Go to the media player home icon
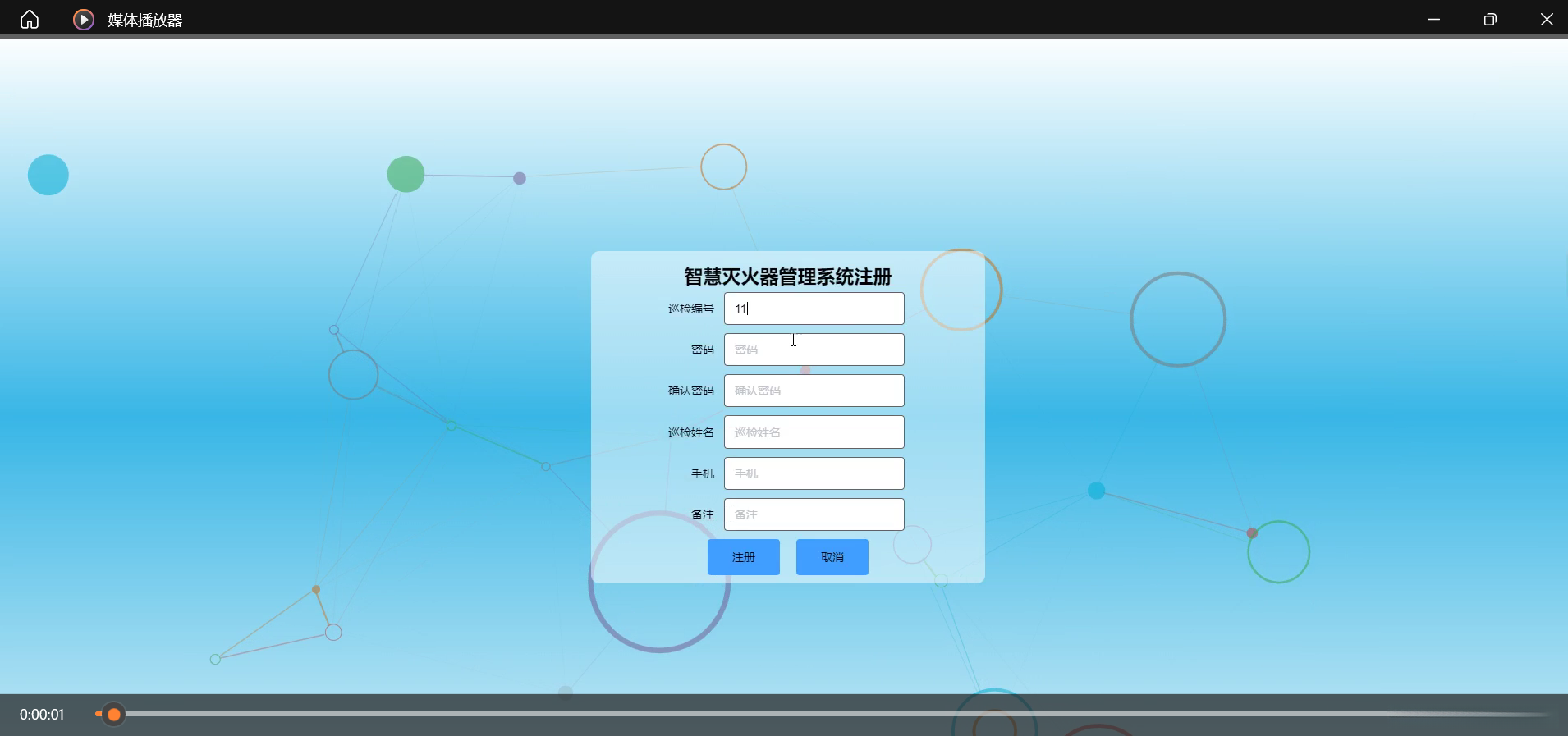1568x736 pixels. click(x=30, y=19)
